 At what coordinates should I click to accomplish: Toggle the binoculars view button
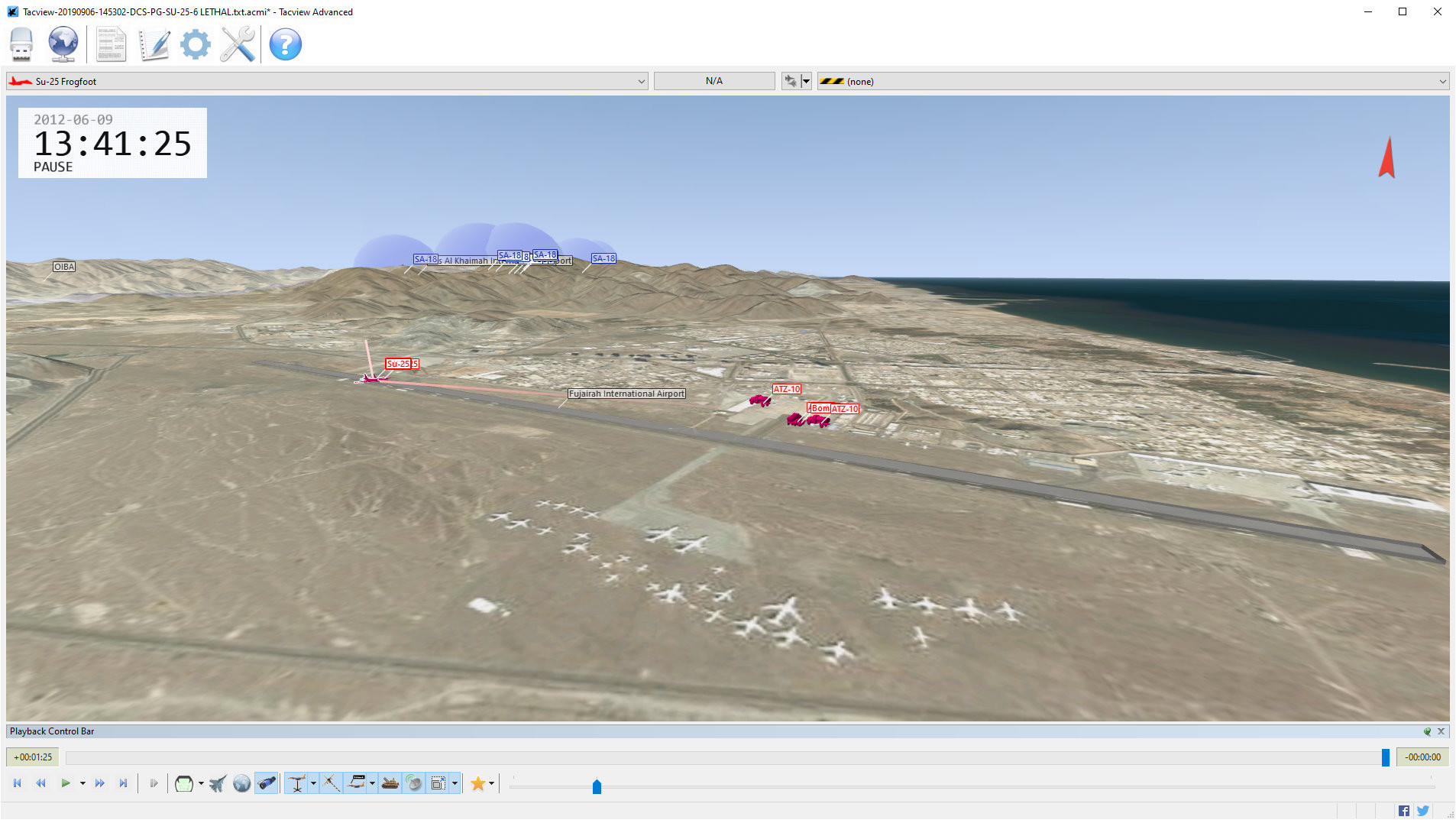(266, 783)
